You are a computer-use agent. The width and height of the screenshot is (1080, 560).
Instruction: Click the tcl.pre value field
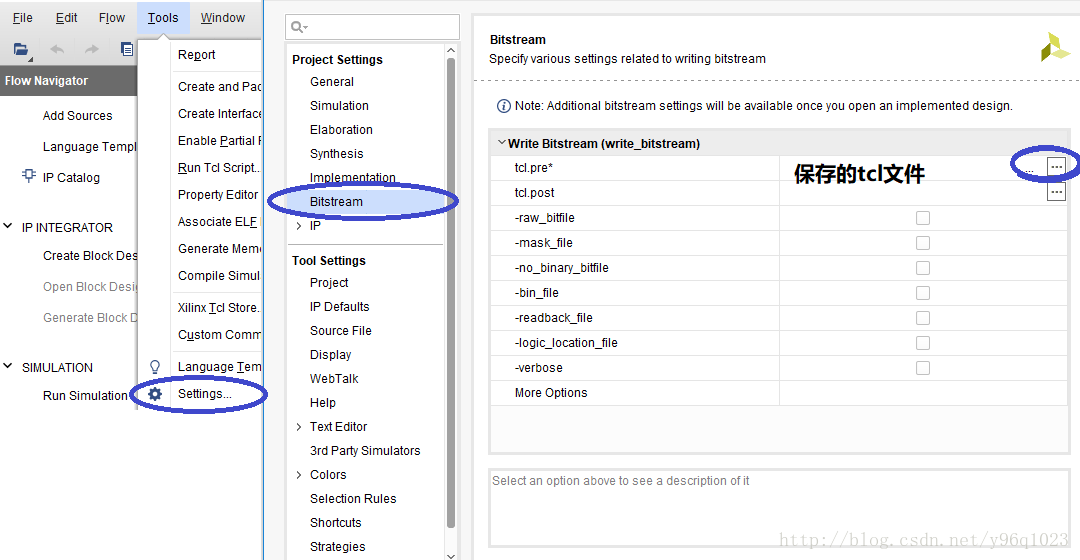pyautogui.click(x=913, y=167)
